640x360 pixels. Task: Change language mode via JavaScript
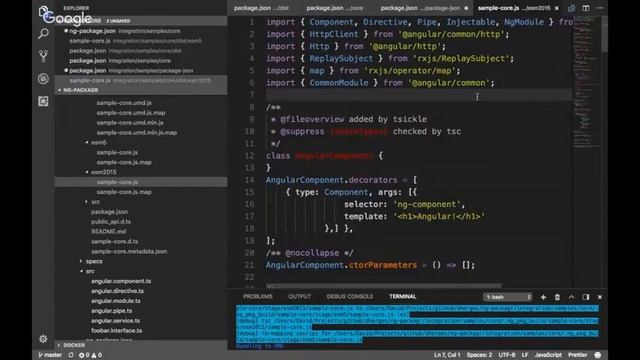click(x=548, y=355)
